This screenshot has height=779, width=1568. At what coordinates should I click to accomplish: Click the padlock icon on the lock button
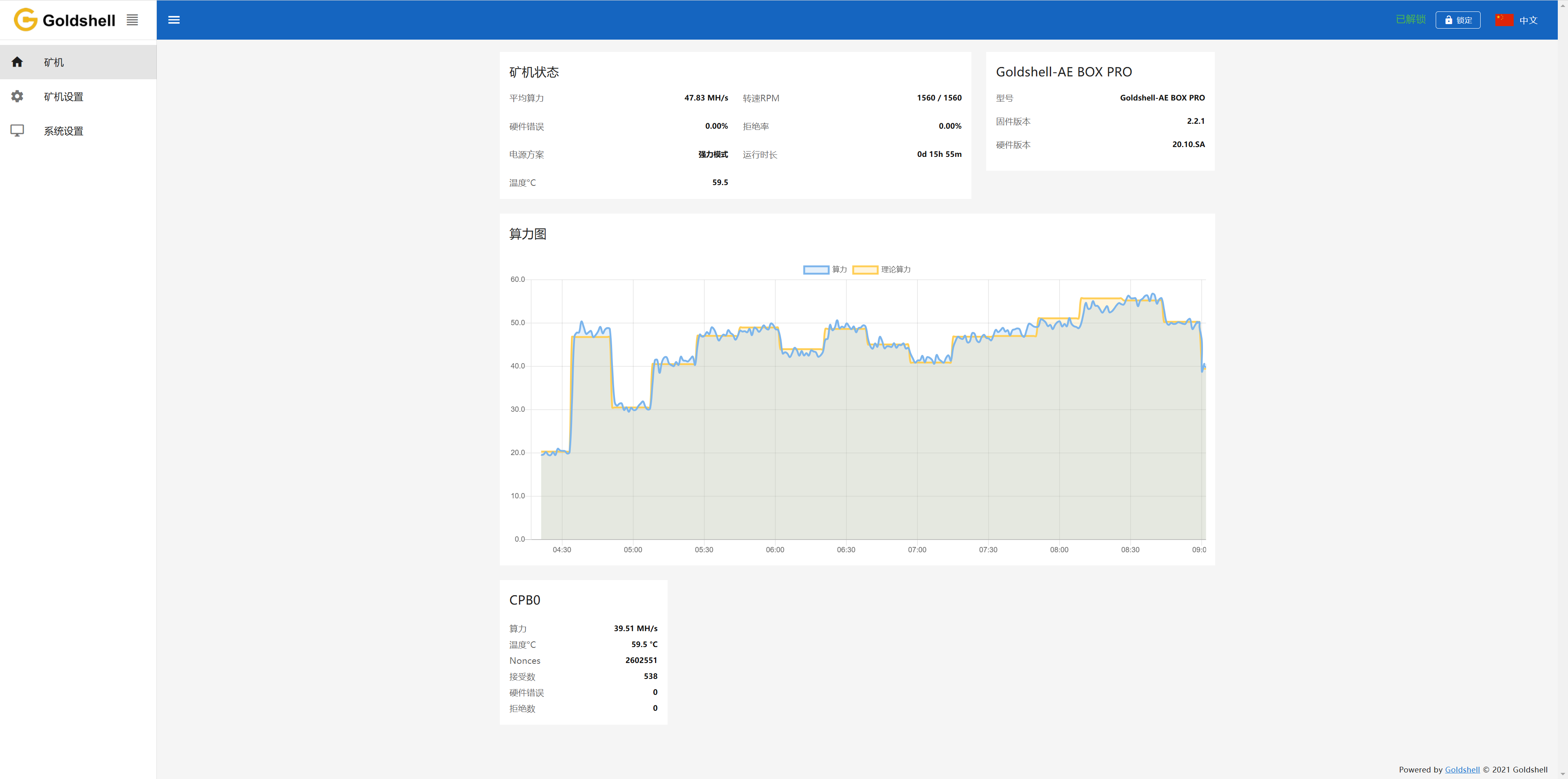coord(1449,20)
